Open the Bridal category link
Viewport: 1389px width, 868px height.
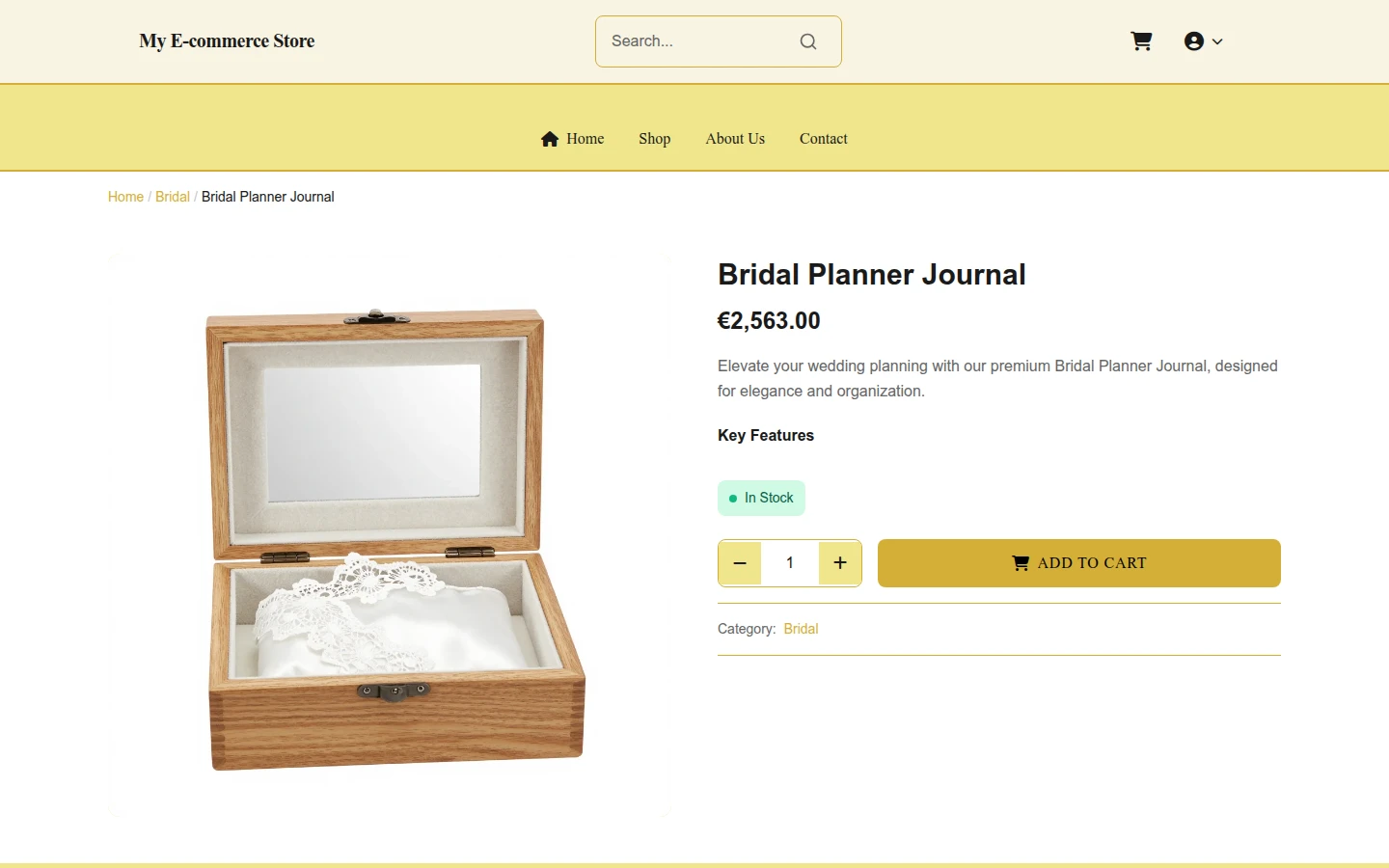point(801,629)
